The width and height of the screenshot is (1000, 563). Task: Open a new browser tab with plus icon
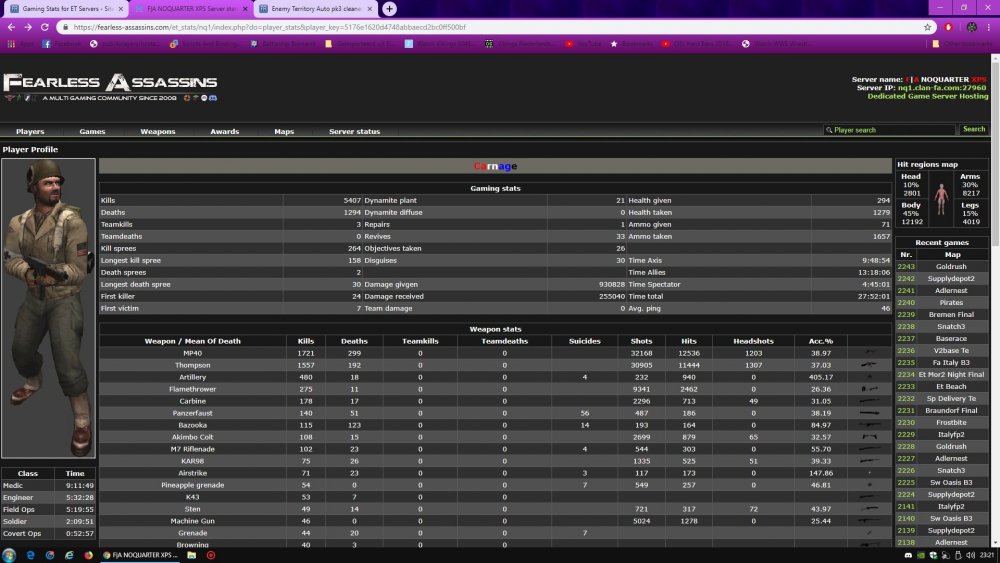[x=389, y=9]
